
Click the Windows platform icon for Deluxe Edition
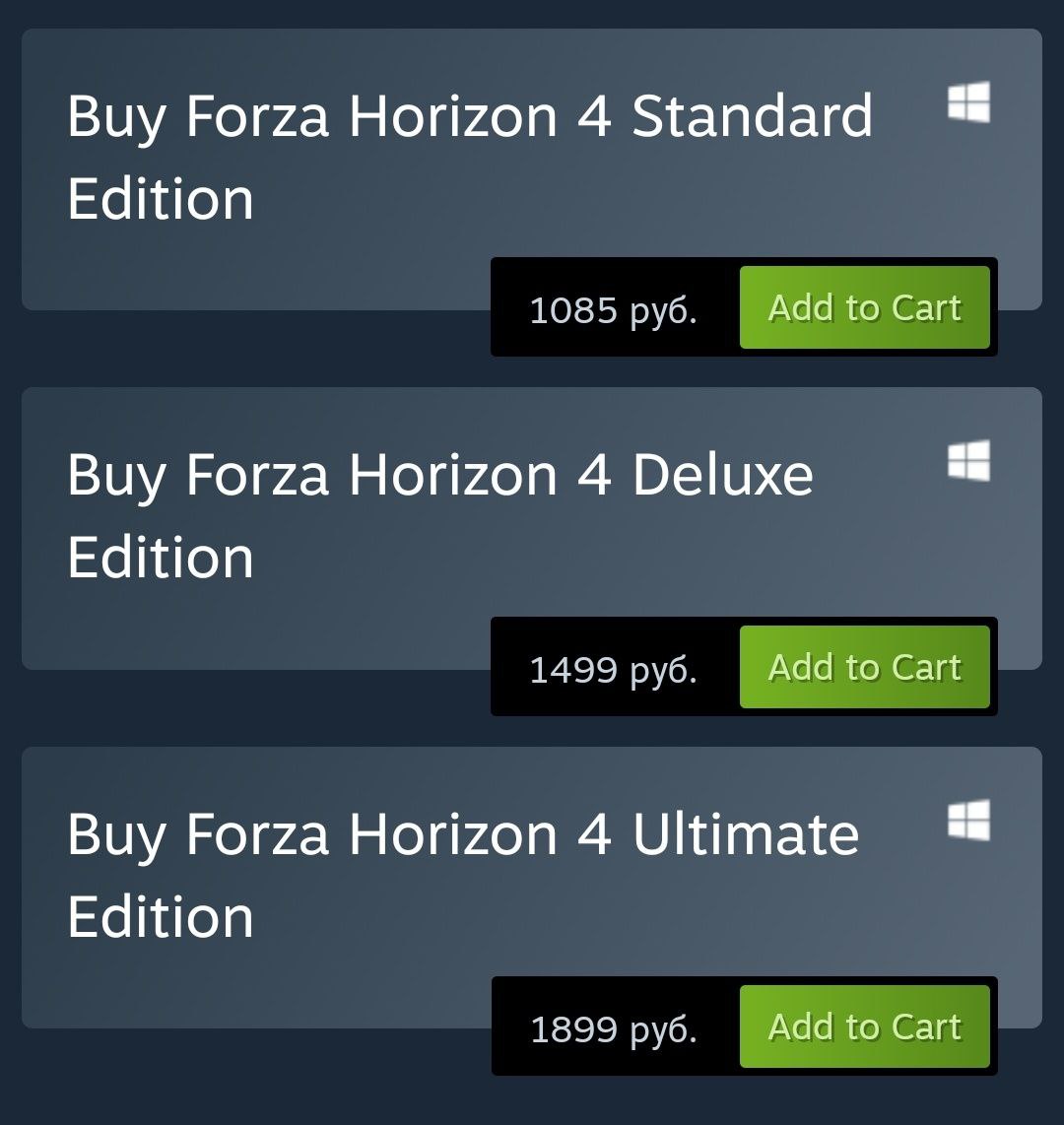pos(968,461)
